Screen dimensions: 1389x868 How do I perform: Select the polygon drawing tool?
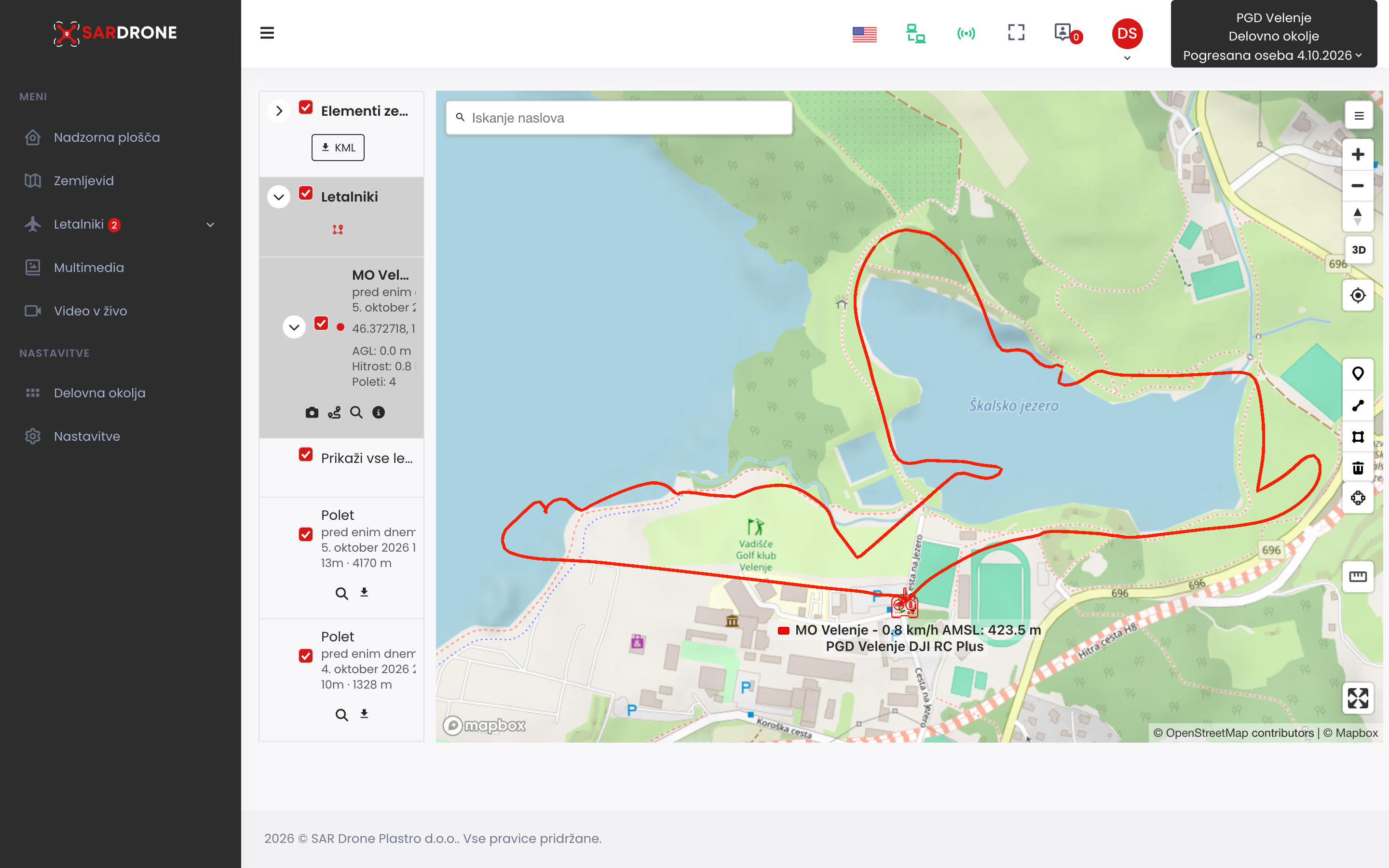click(1358, 436)
